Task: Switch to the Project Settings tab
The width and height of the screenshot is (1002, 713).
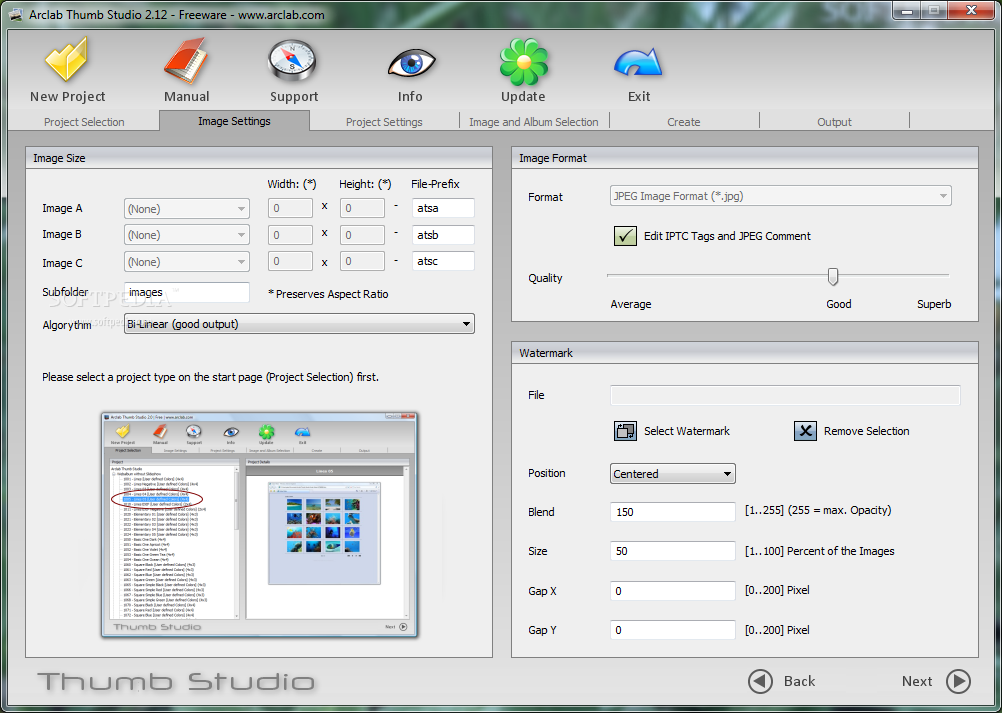Action: pos(384,121)
